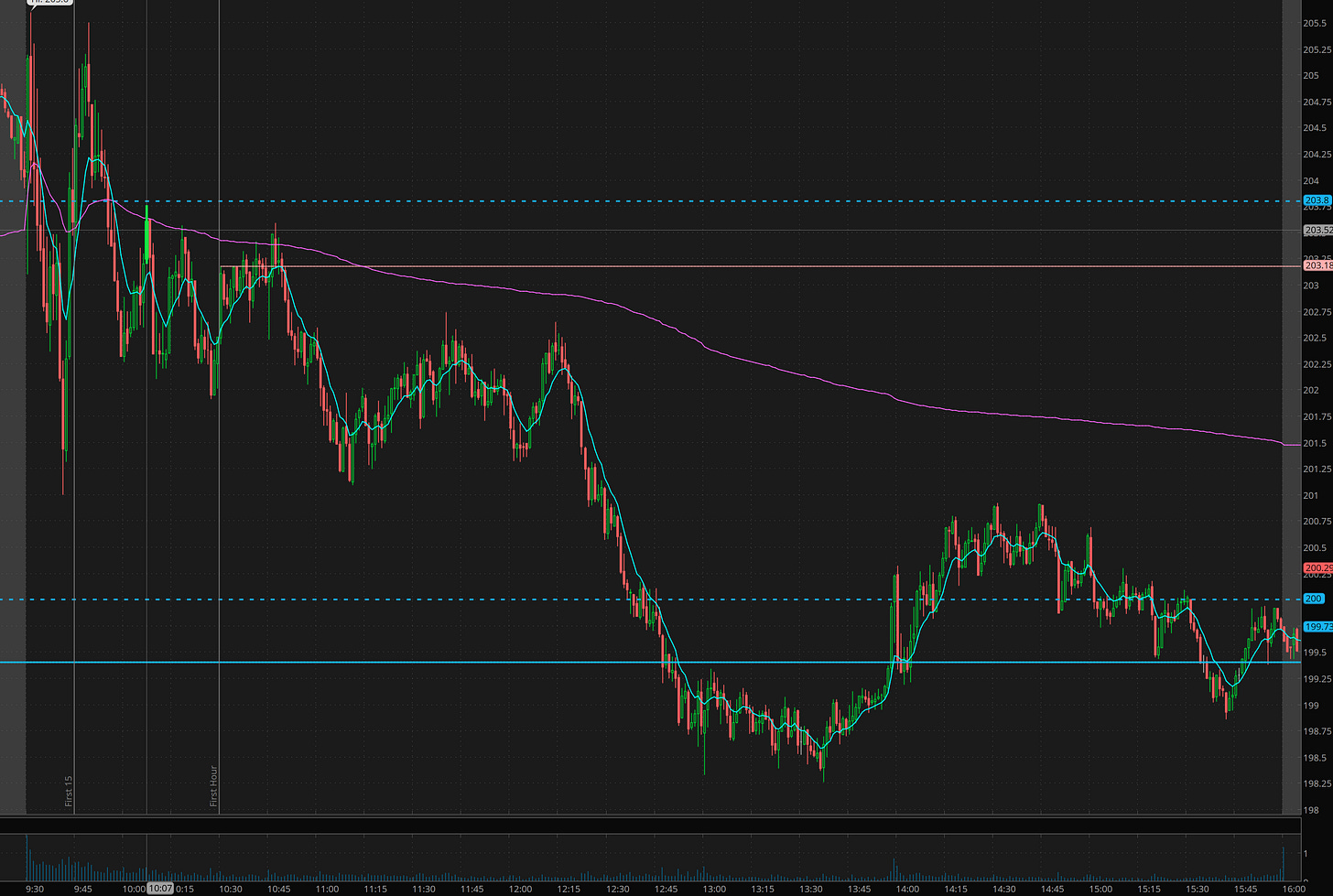
Task: Click the 15:30 time axis label
Action: click(x=1198, y=889)
